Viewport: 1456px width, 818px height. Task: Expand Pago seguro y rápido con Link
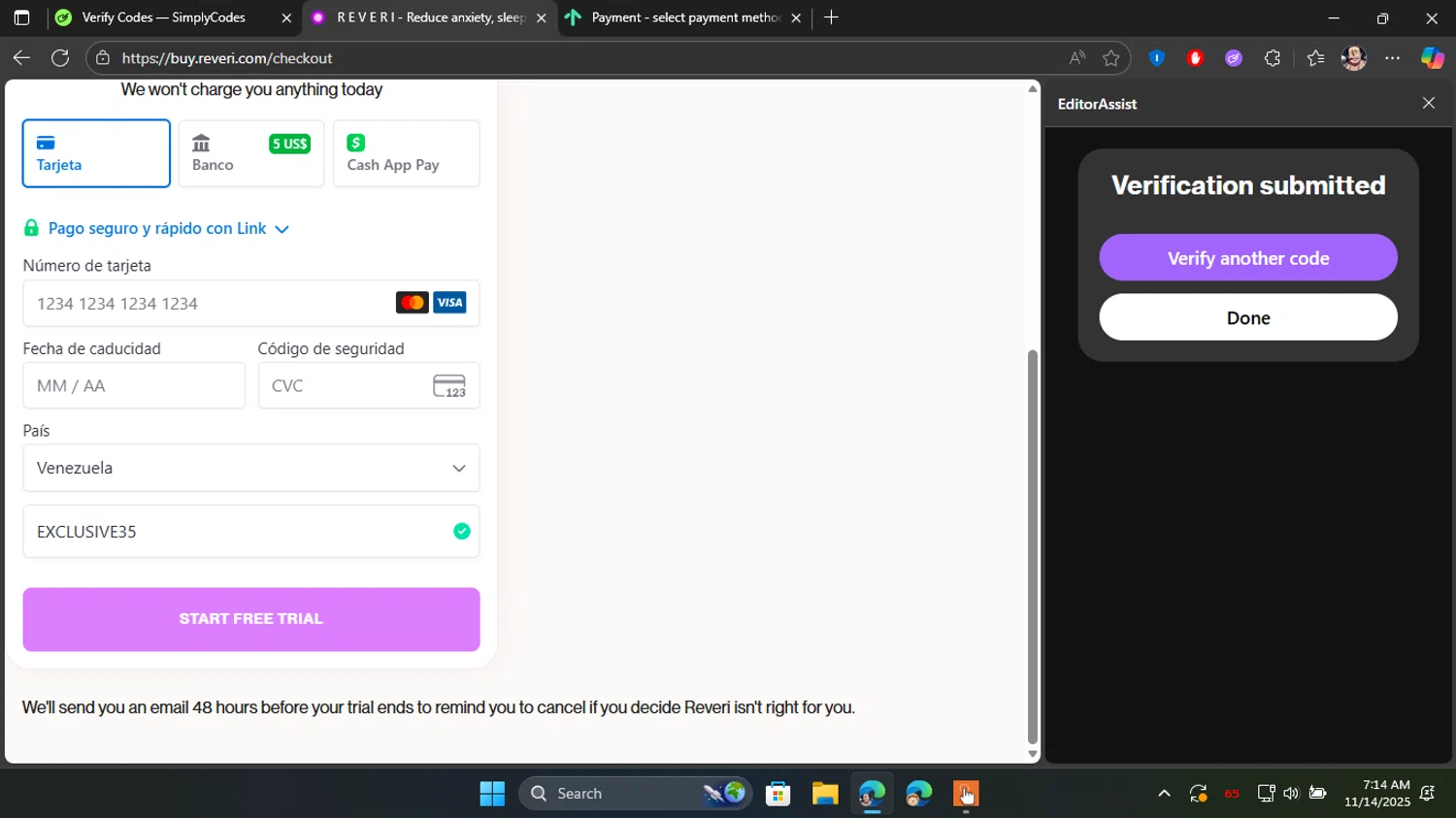(x=156, y=229)
